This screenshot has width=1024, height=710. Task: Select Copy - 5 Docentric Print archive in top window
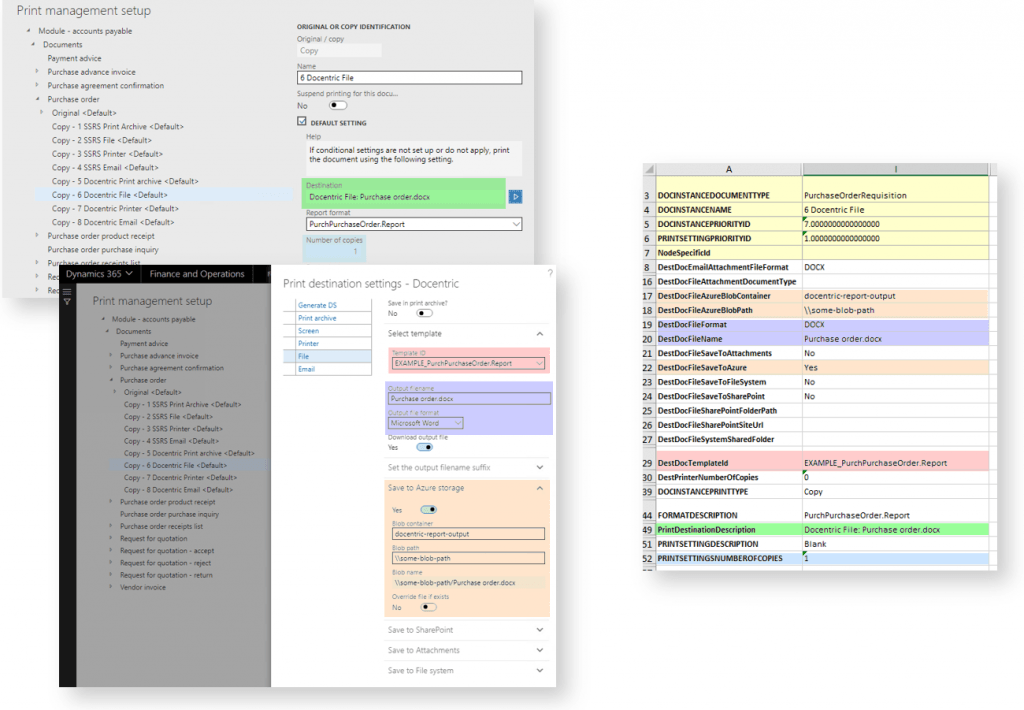[x=125, y=181]
